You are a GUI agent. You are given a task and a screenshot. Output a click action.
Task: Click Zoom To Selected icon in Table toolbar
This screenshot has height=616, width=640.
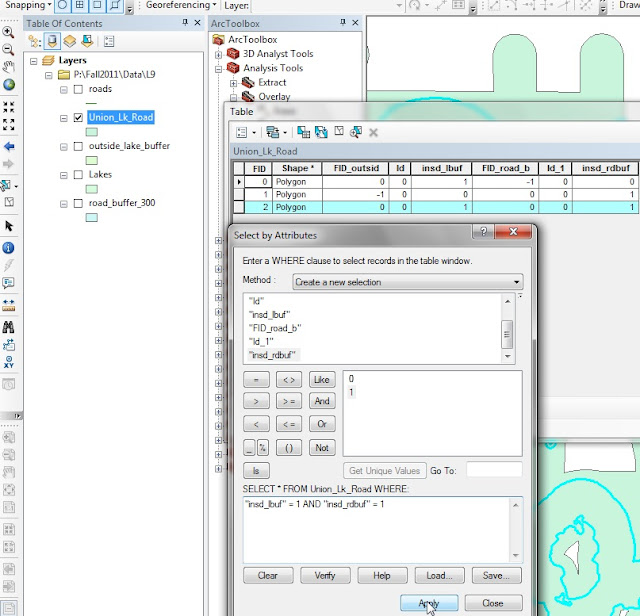click(356, 132)
